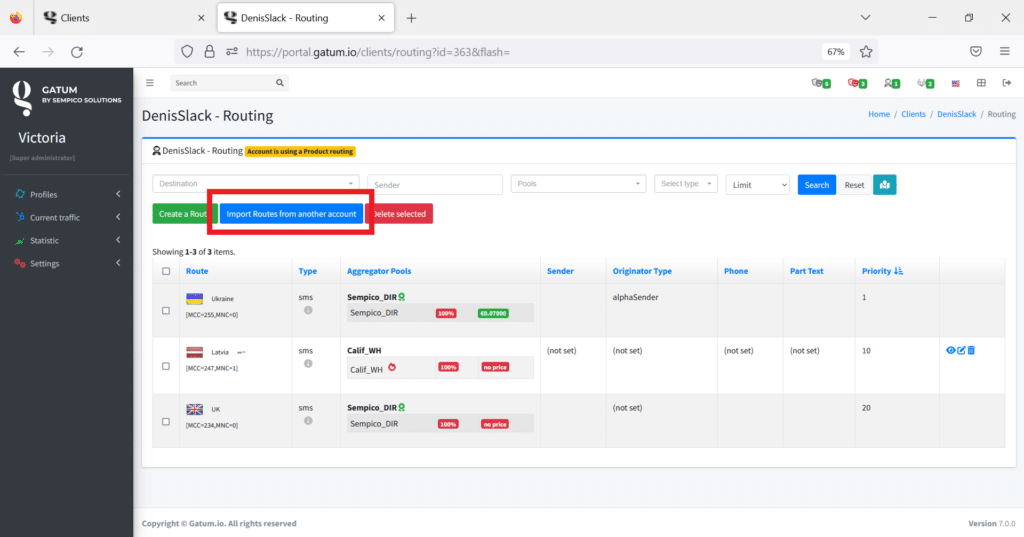This screenshot has height=537, width=1024.
Task: Check the Latvia route checkbox
Action: (x=166, y=366)
